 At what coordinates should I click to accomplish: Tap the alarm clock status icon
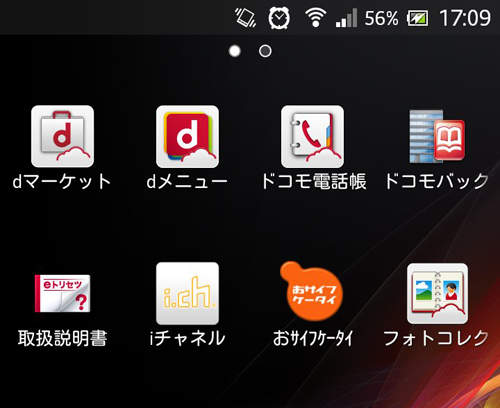[x=279, y=18]
